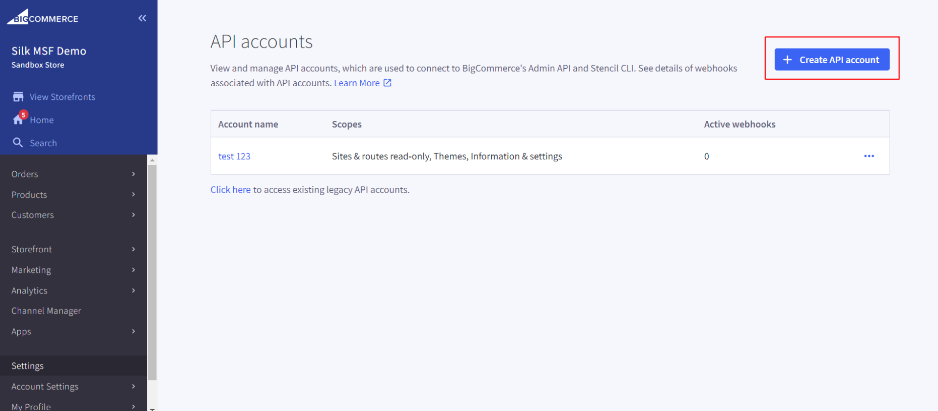Select Settings in the sidebar

[74, 366]
